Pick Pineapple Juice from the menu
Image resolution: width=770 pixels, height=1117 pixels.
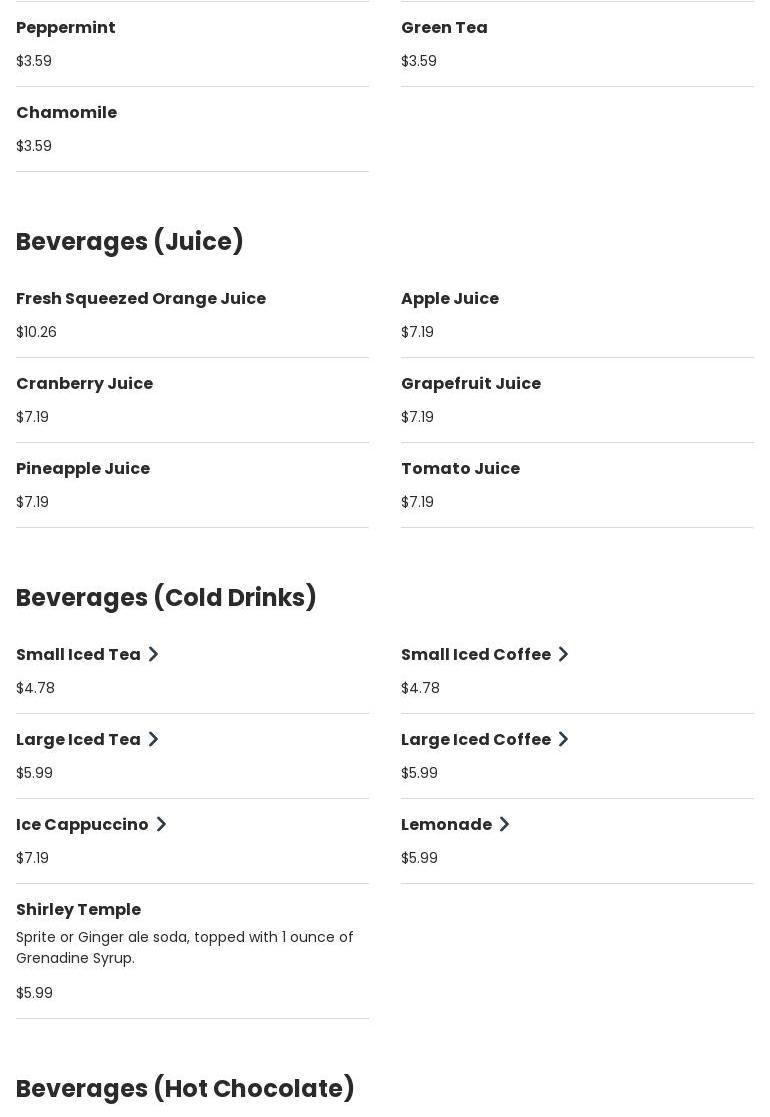point(83,468)
